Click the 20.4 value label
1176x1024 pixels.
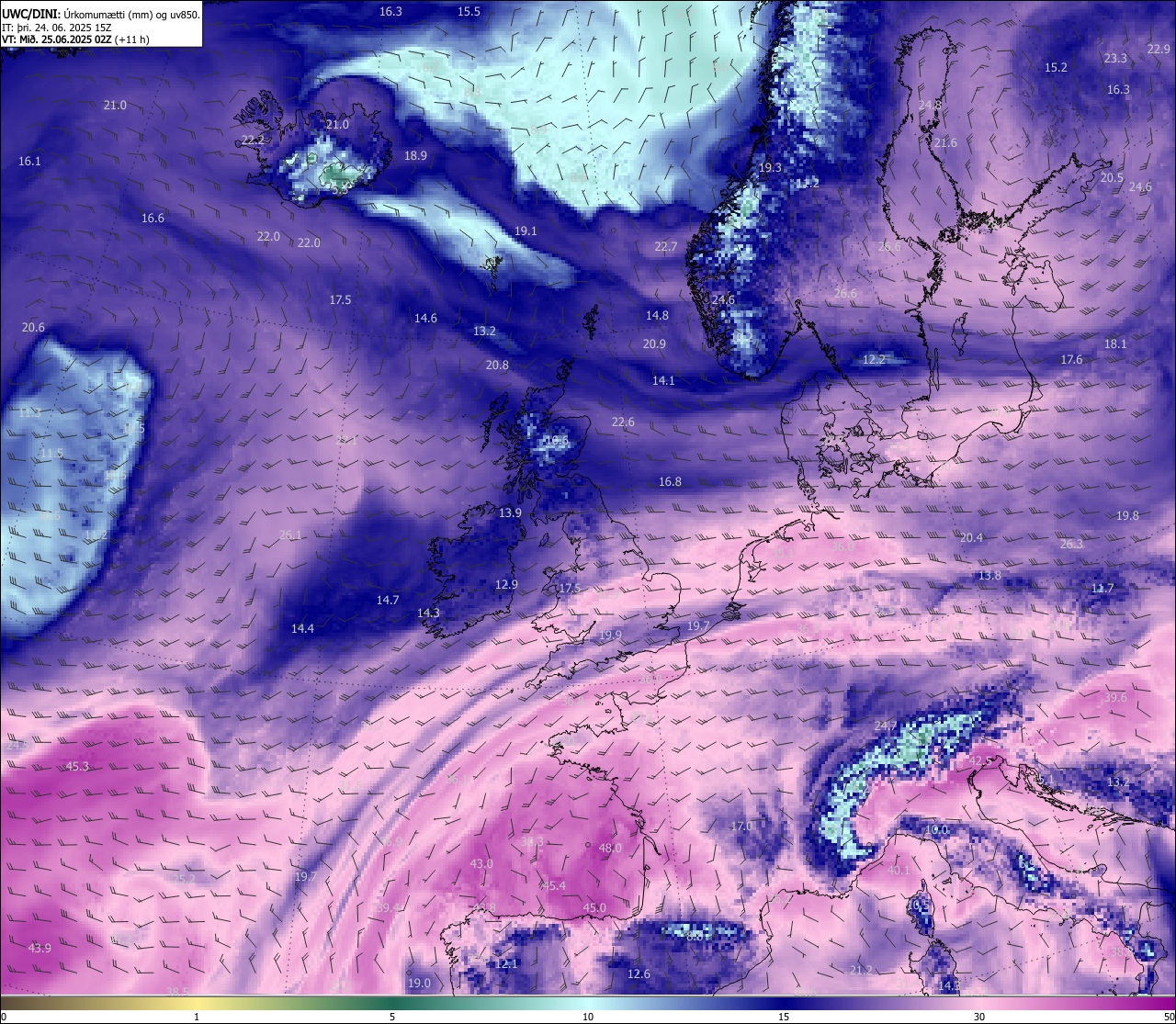[971, 537]
